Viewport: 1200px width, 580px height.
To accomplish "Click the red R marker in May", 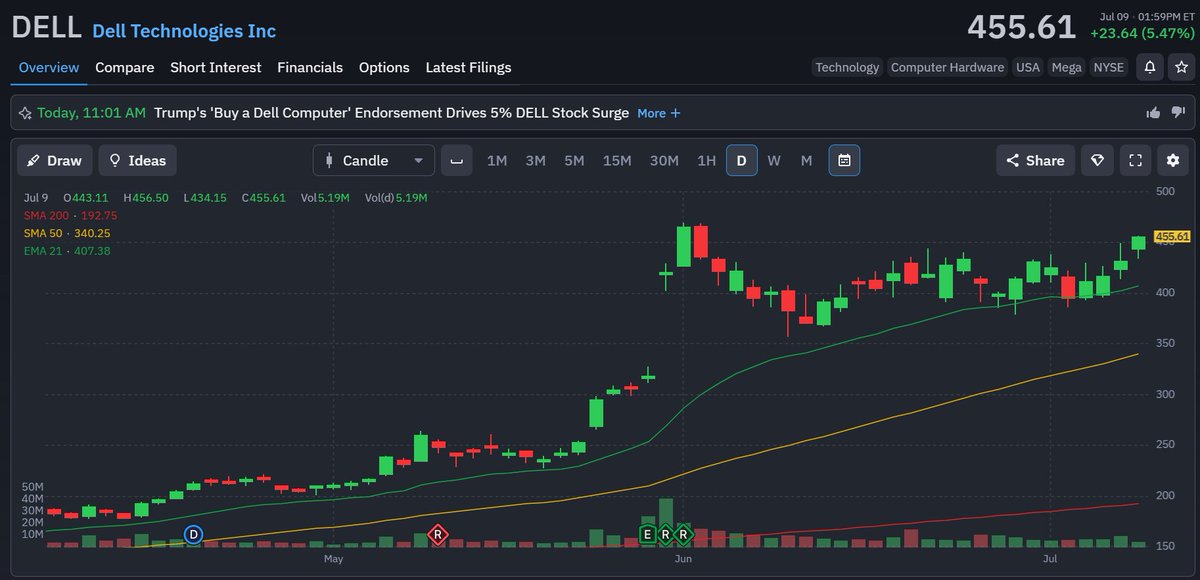I will [437, 535].
